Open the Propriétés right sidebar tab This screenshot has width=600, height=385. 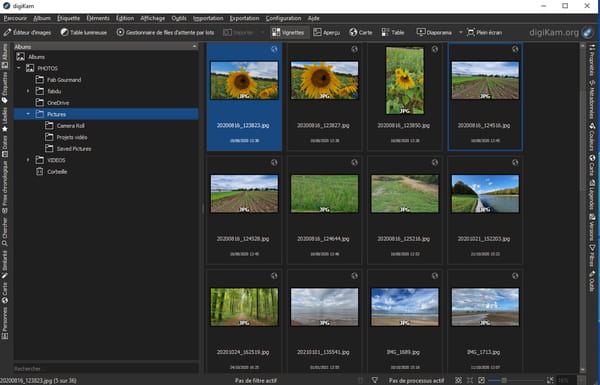point(592,60)
